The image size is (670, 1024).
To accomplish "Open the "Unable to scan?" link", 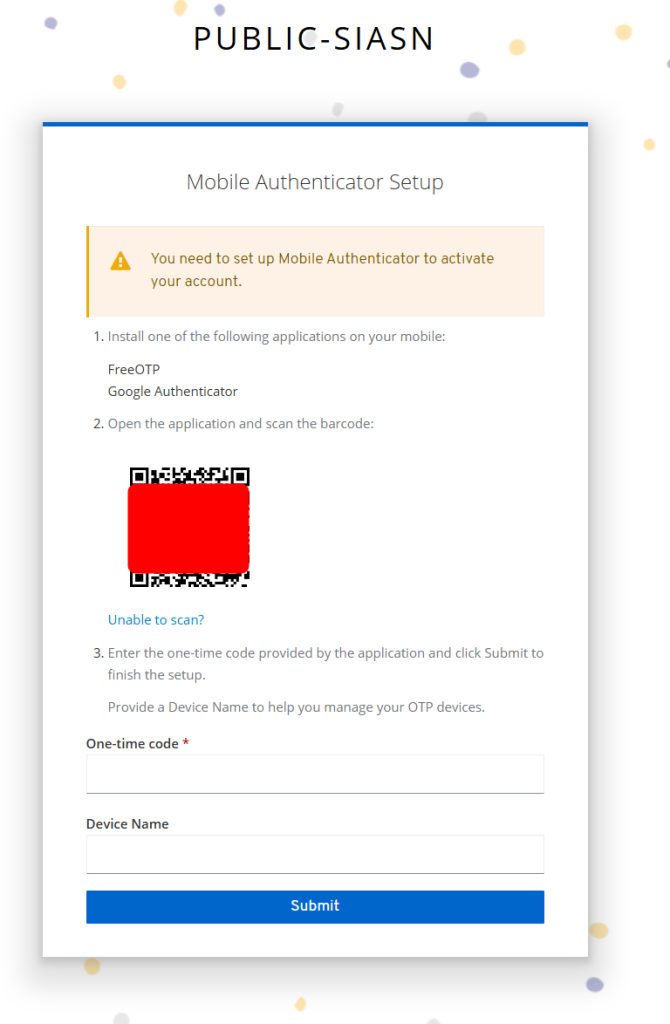I will [156, 620].
